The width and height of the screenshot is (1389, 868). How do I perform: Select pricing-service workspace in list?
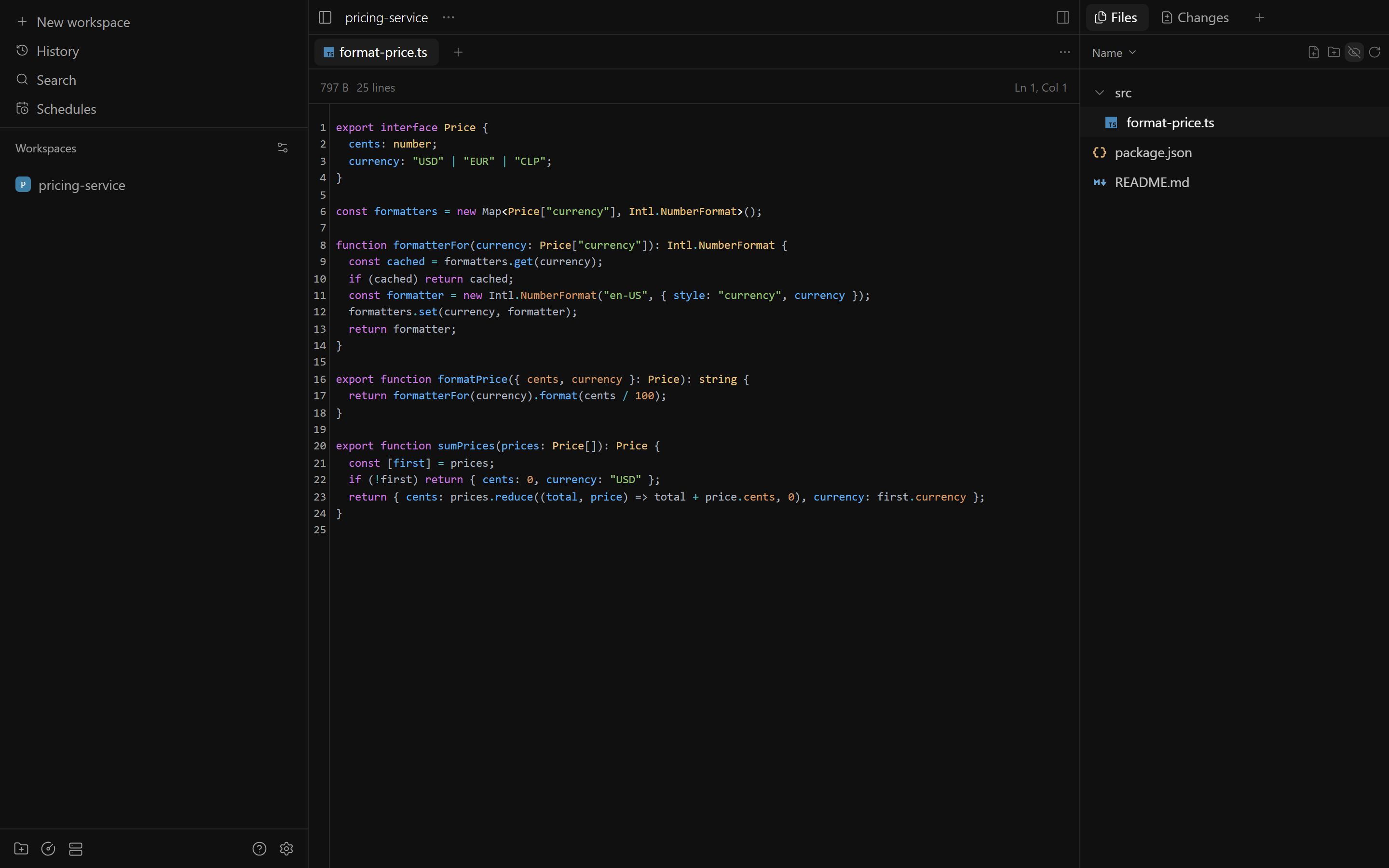tap(154, 185)
